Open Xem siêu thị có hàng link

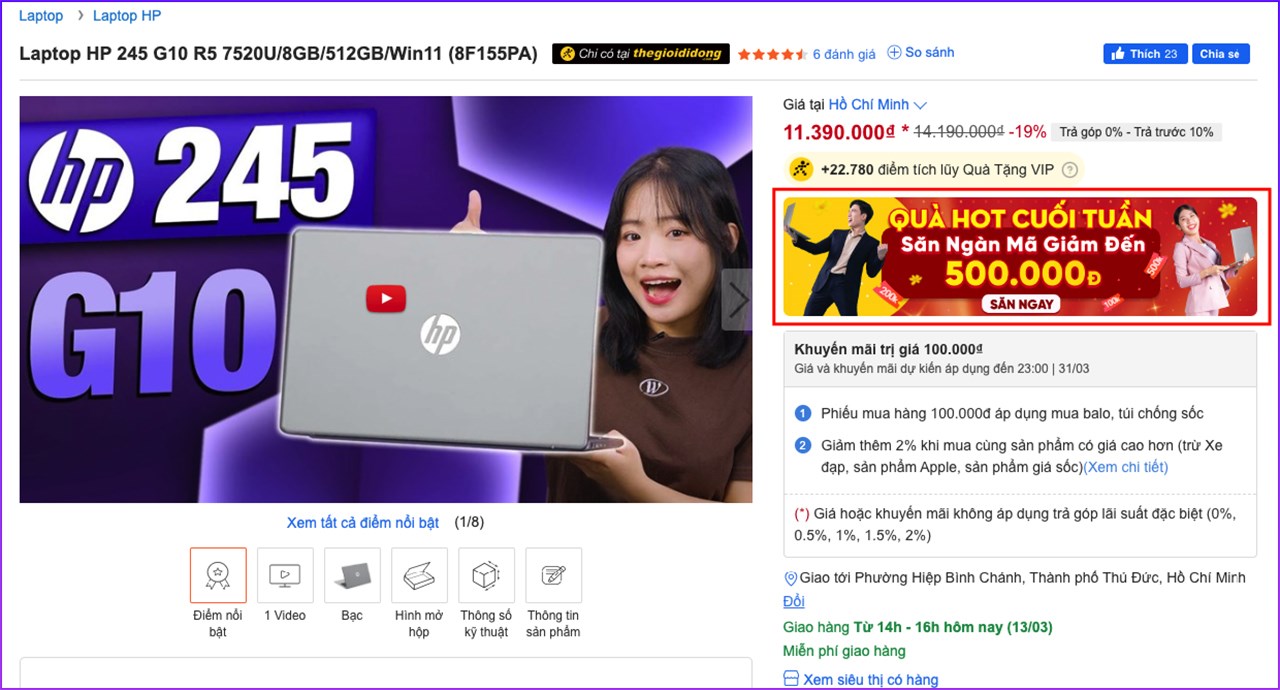(871, 680)
